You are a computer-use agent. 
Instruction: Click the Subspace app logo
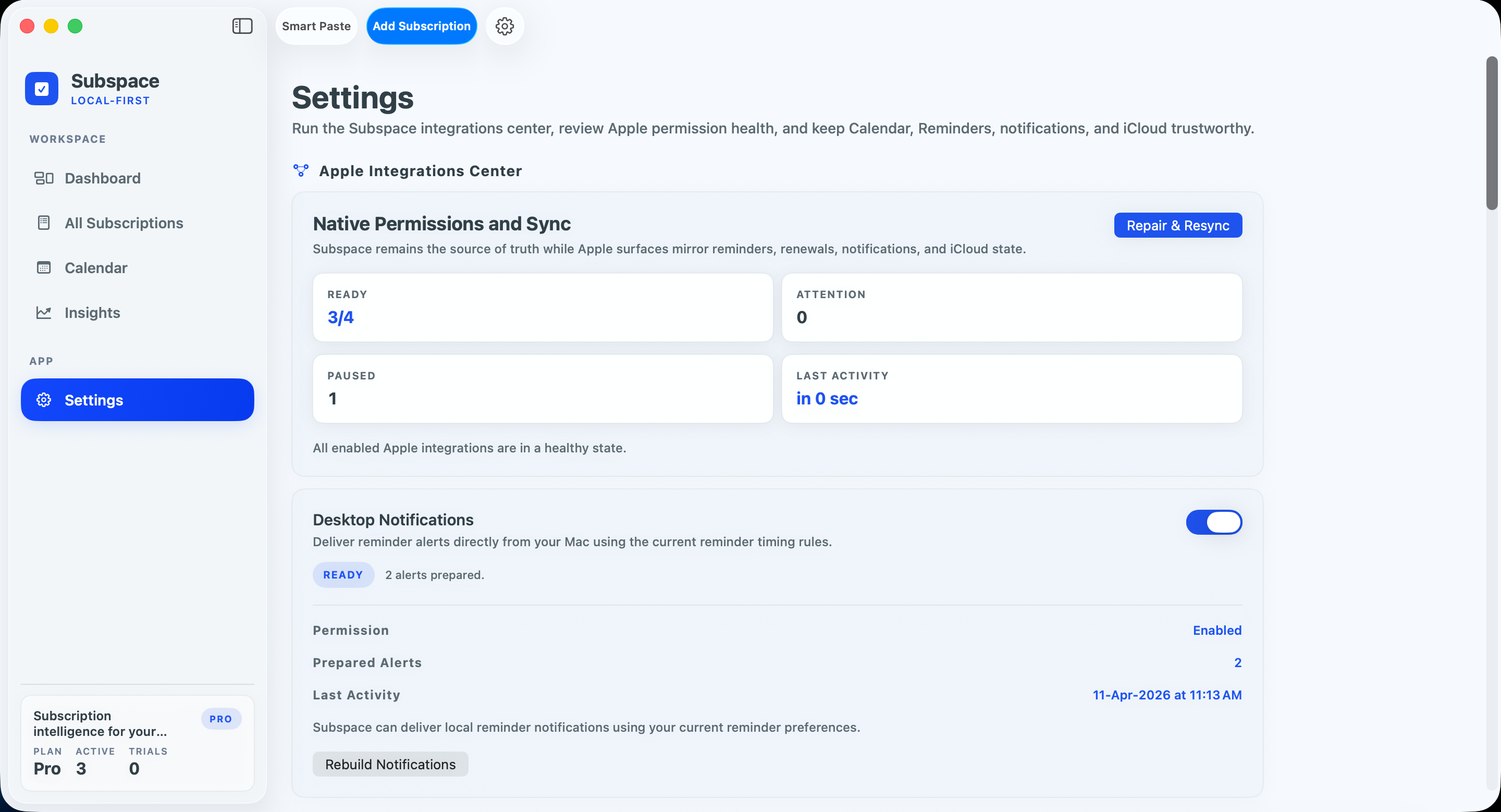[41, 89]
